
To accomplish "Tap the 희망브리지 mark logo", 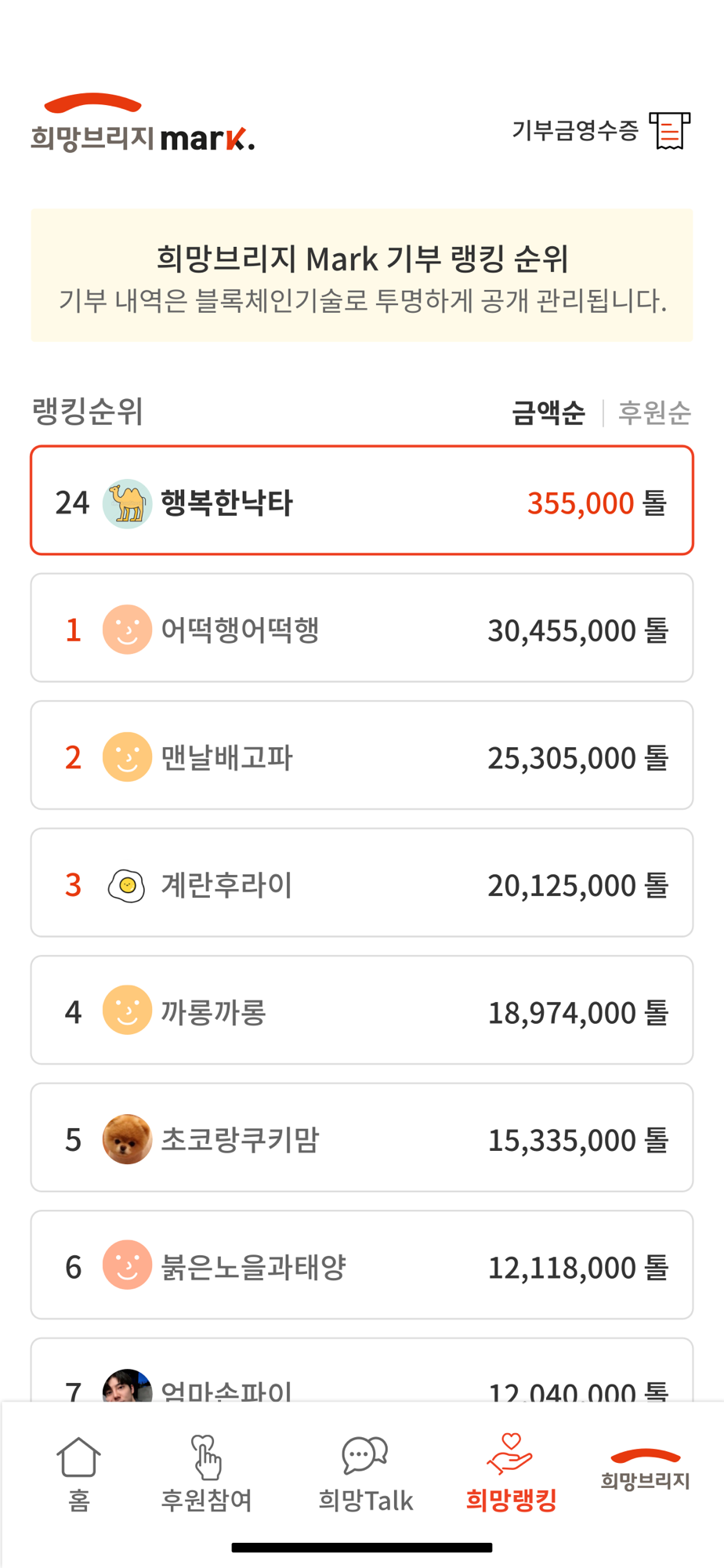I will (x=143, y=123).
